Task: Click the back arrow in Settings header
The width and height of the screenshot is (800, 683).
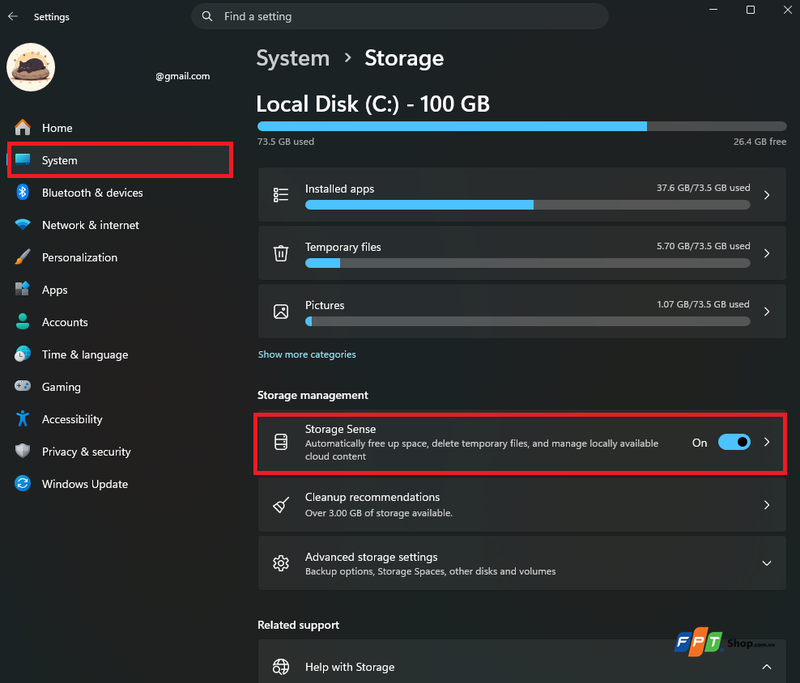Action: pos(13,16)
